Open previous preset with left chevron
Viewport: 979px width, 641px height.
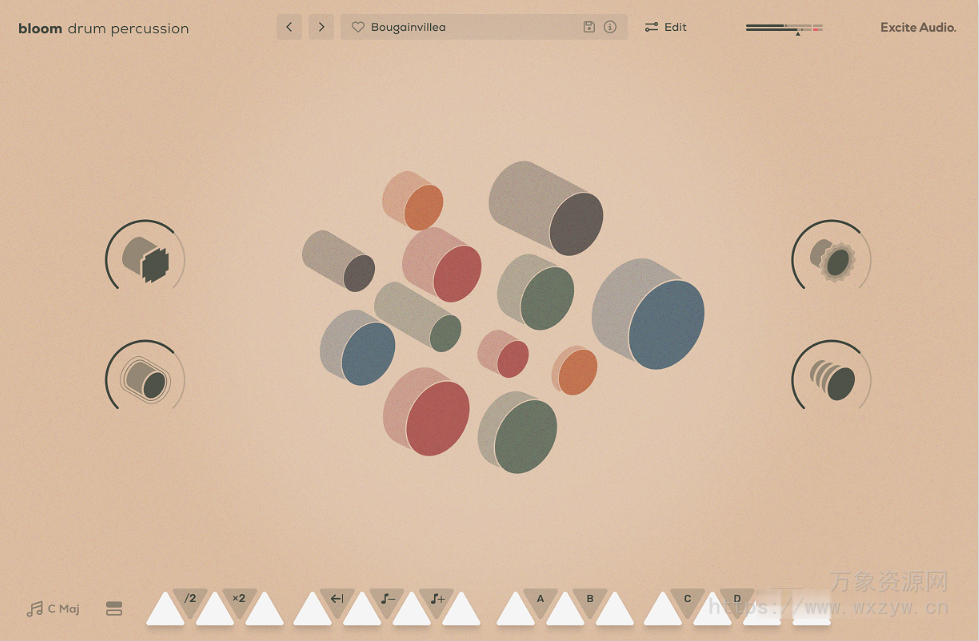tap(289, 27)
